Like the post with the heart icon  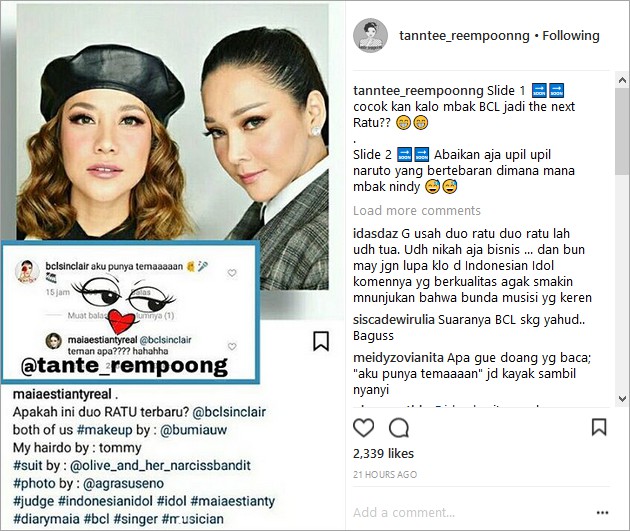pos(363,427)
